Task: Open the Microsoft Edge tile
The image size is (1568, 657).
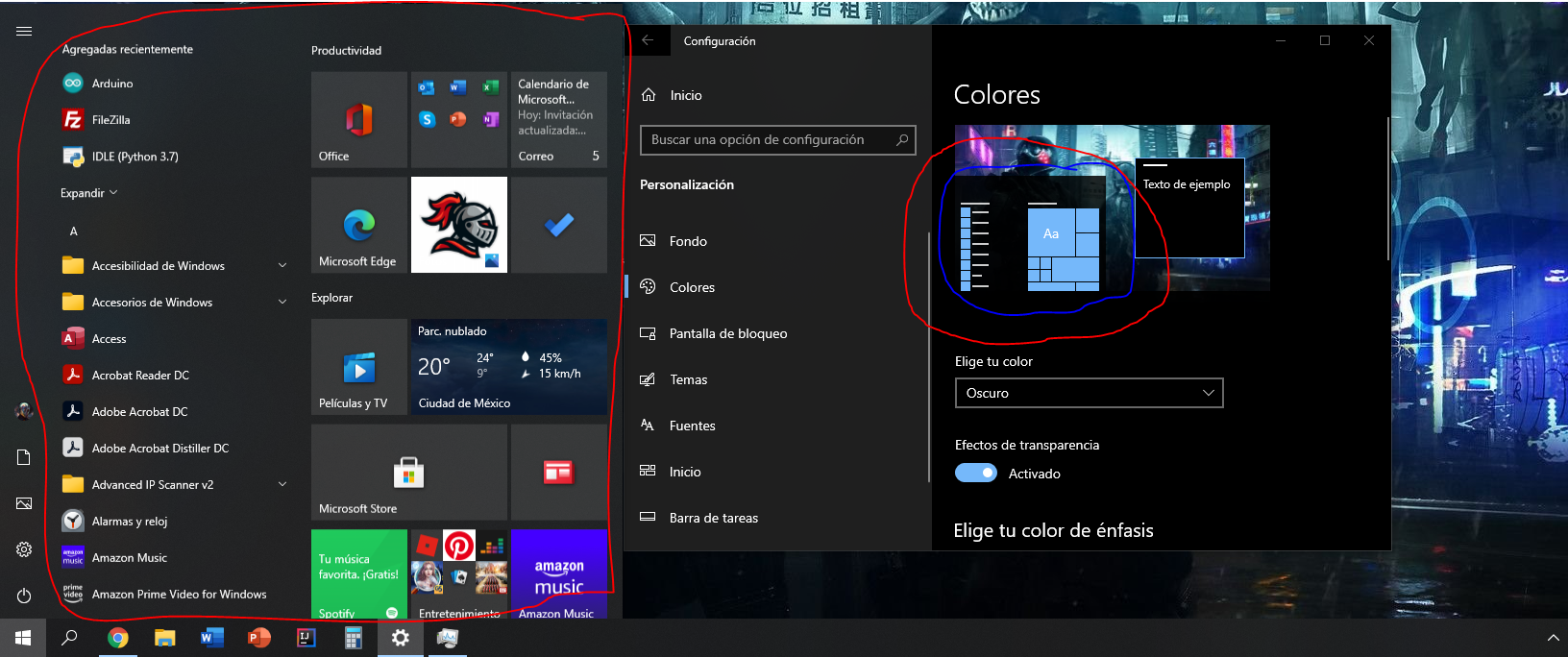Action: click(359, 225)
